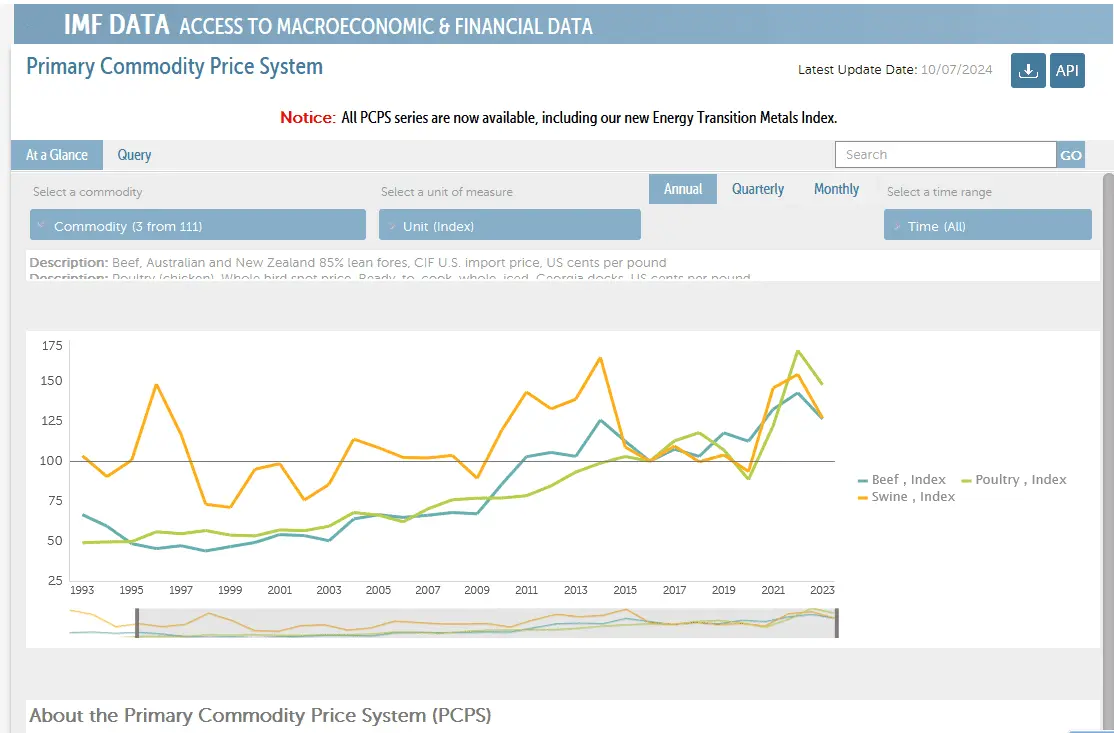Expand the Commodity (3 from 111) dropdown
The height and width of the screenshot is (733, 1114).
click(x=198, y=226)
